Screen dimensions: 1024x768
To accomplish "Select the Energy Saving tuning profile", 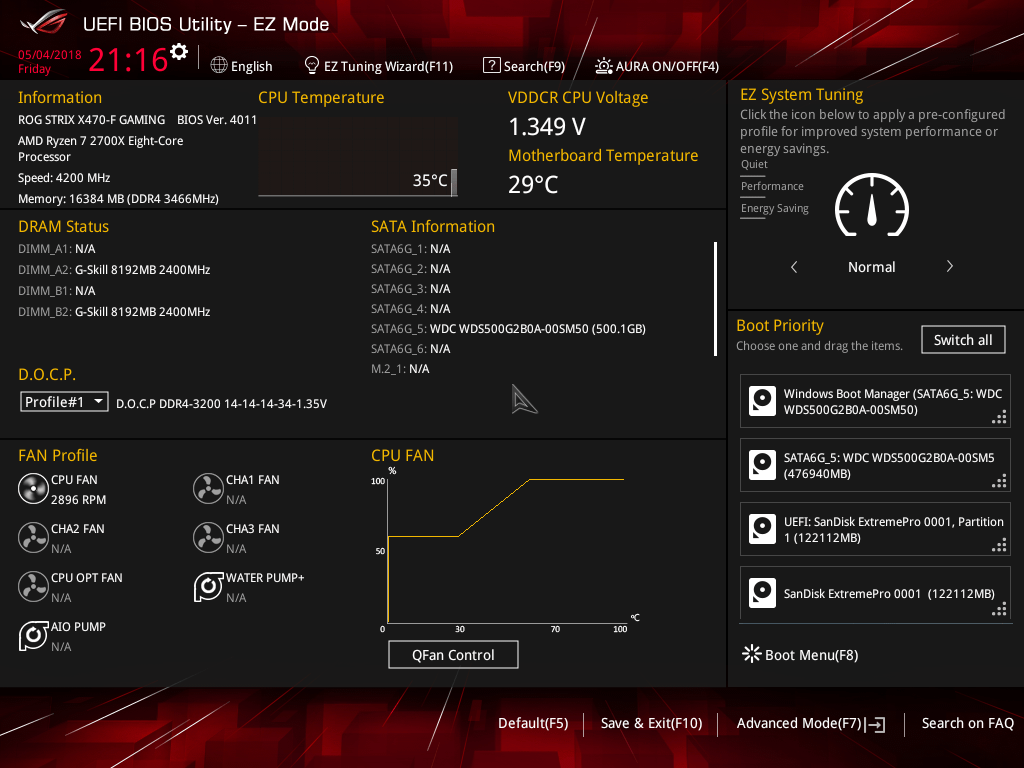I will point(775,208).
